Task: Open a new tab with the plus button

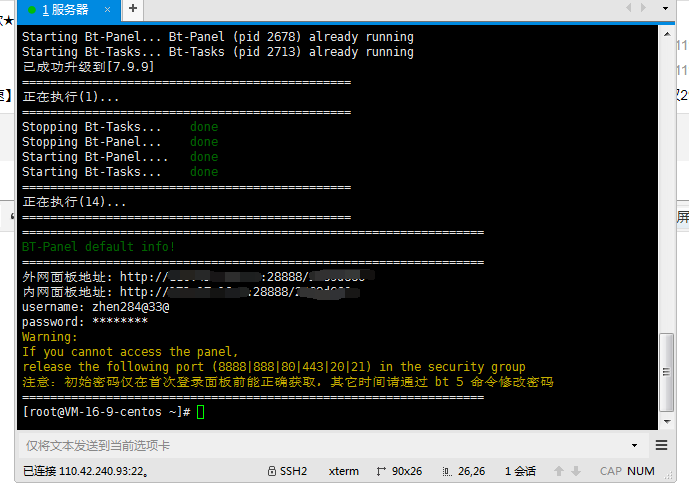Action: tap(133, 8)
